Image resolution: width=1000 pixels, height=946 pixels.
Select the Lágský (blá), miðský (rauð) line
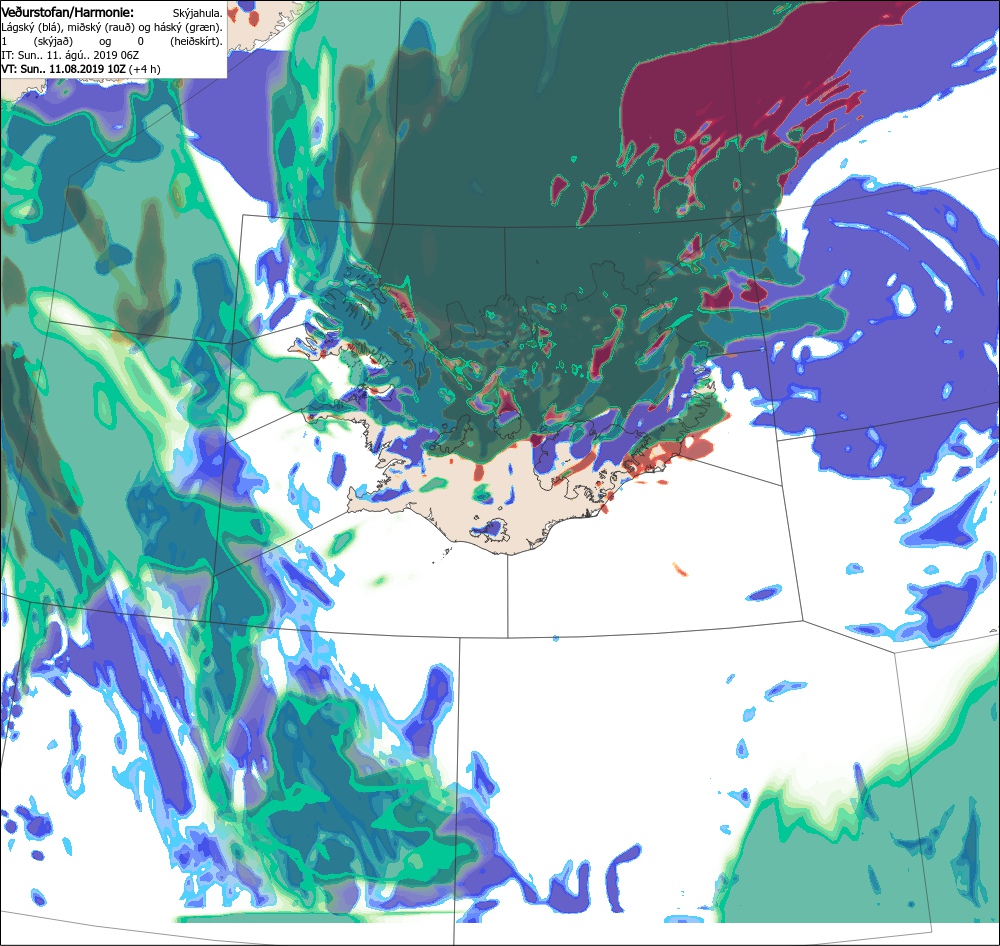point(112,27)
